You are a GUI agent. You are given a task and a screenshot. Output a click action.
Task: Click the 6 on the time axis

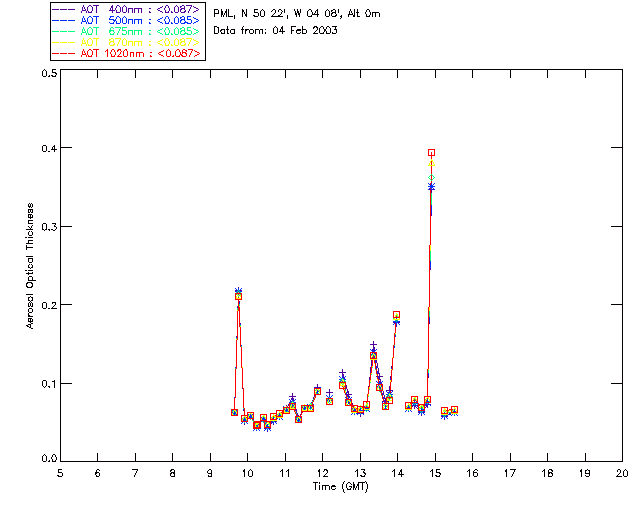coord(98,473)
